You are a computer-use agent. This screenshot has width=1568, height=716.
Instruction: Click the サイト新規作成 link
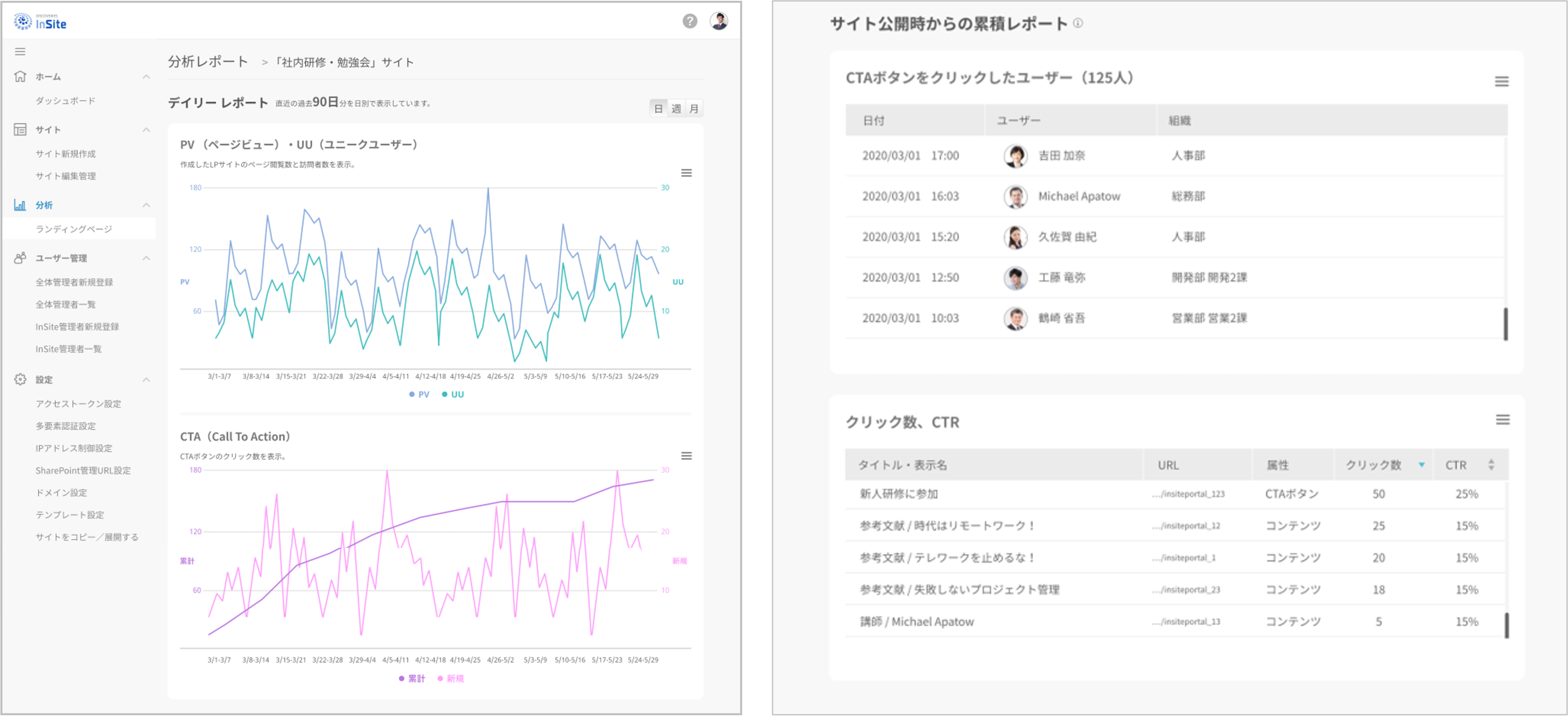(67, 154)
